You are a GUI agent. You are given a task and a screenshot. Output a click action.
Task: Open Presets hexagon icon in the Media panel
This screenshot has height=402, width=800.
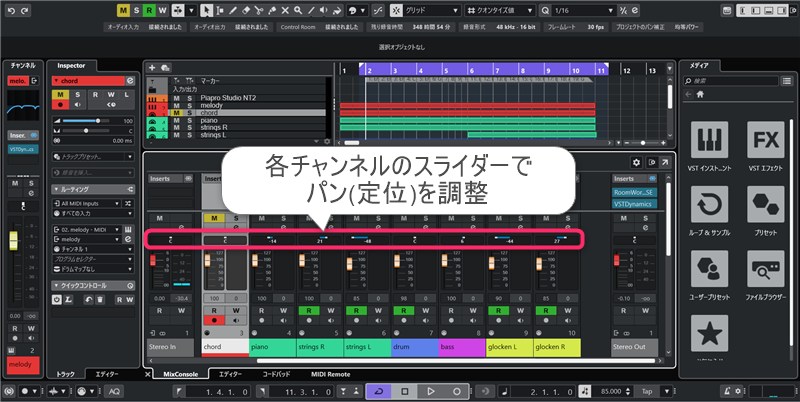click(x=766, y=204)
